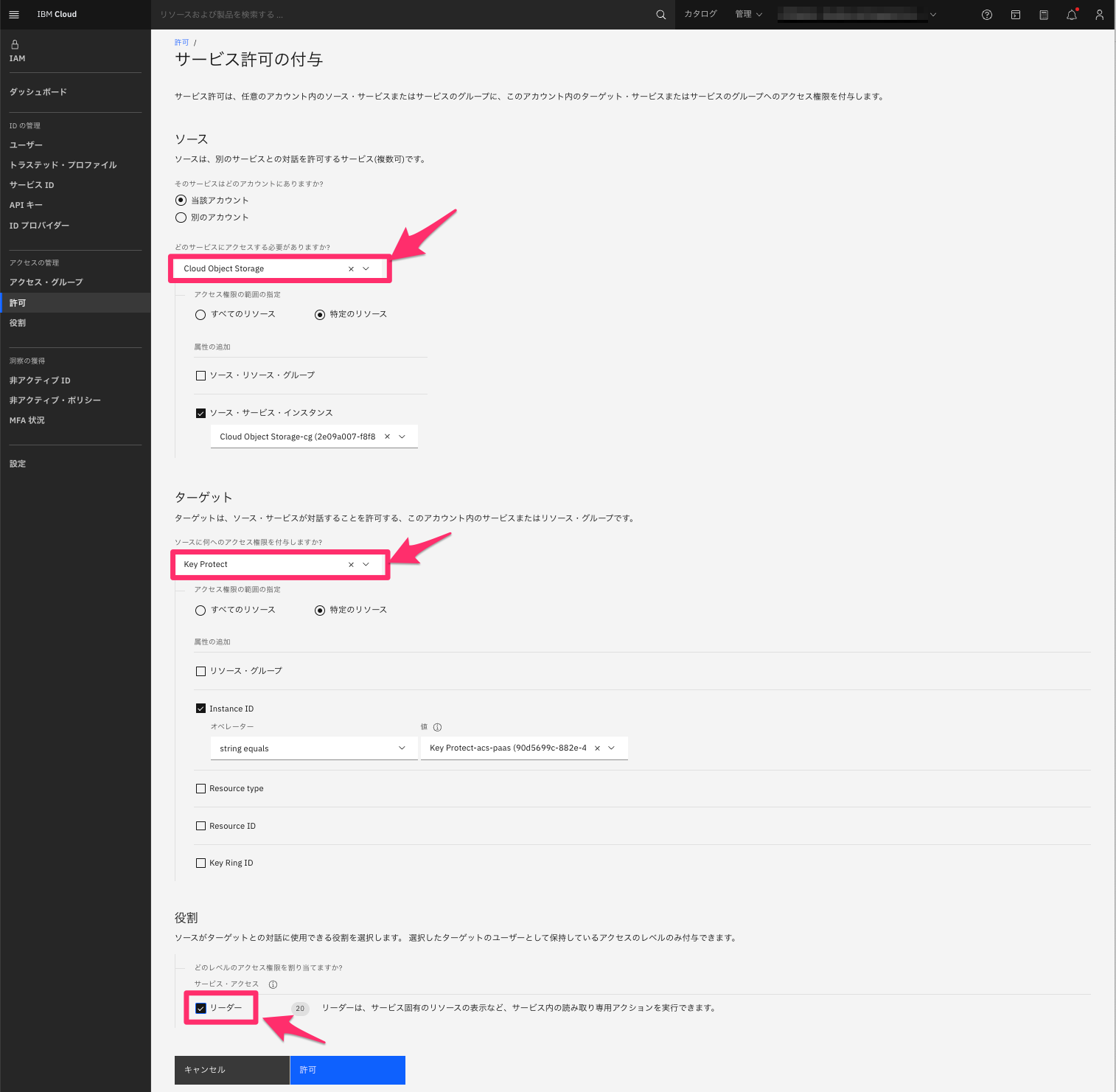This screenshot has height=1092, width=1116.
Task: Enable the Resource type checkbox
Action: coord(200,789)
